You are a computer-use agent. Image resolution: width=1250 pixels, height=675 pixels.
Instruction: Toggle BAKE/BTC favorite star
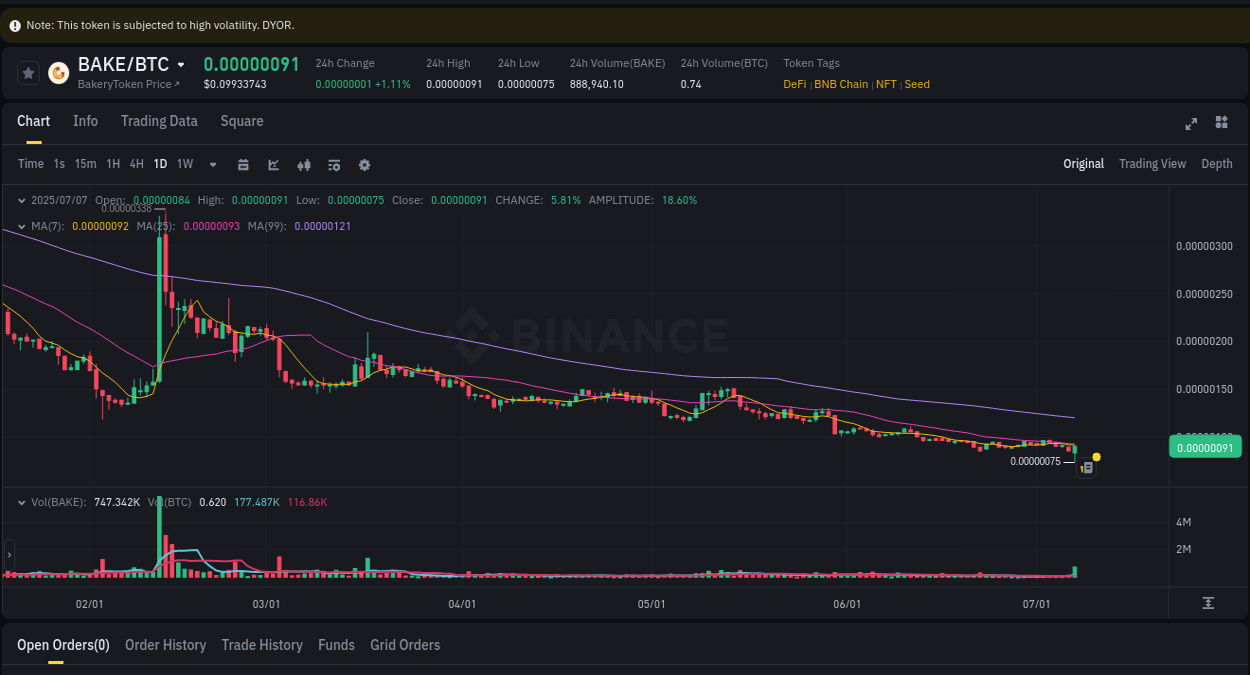[27, 72]
